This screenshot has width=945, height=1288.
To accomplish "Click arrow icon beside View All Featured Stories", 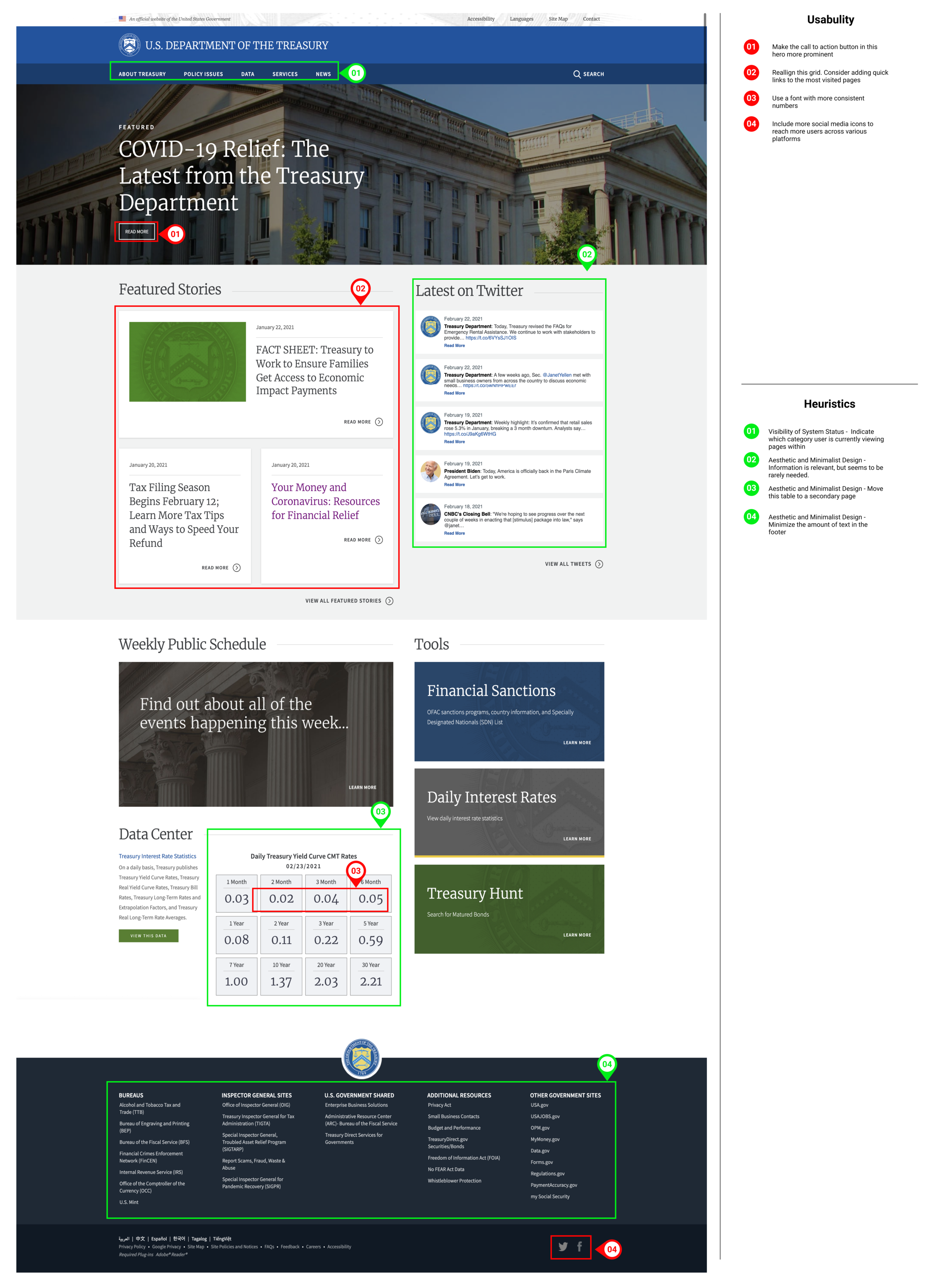I will pyautogui.click(x=389, y=601).
